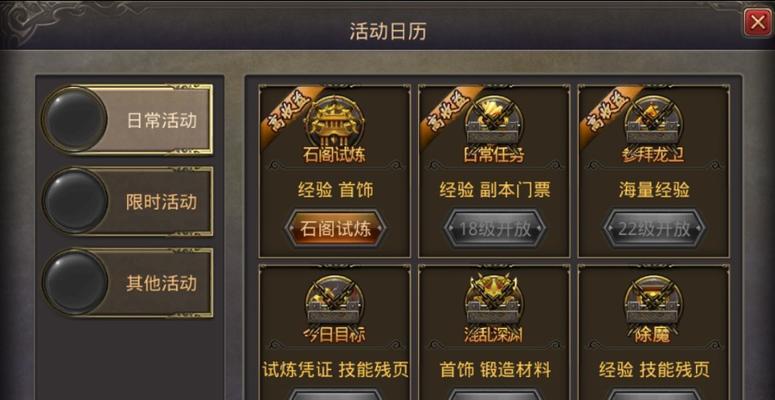Tap the orange 石阁试炼 button
This screenshot has height=400, width=775.
point(335,229)
